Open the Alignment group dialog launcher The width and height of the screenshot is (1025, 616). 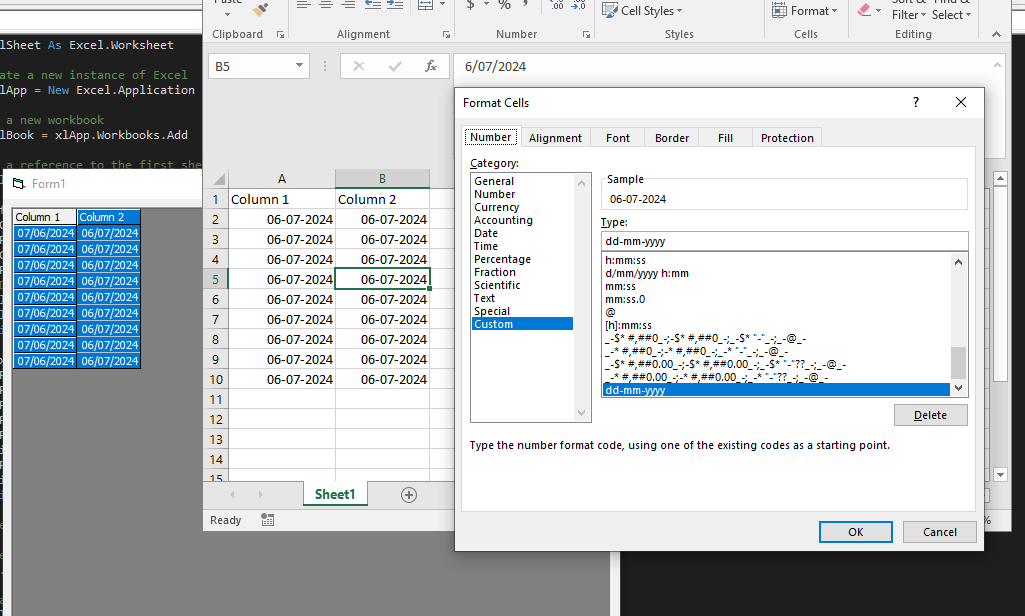pyautogui.click(x=446, y=35)
